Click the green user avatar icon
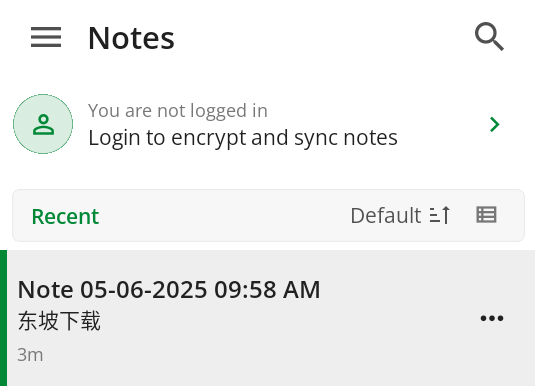 pyautogui.click(x=43, y=124)
